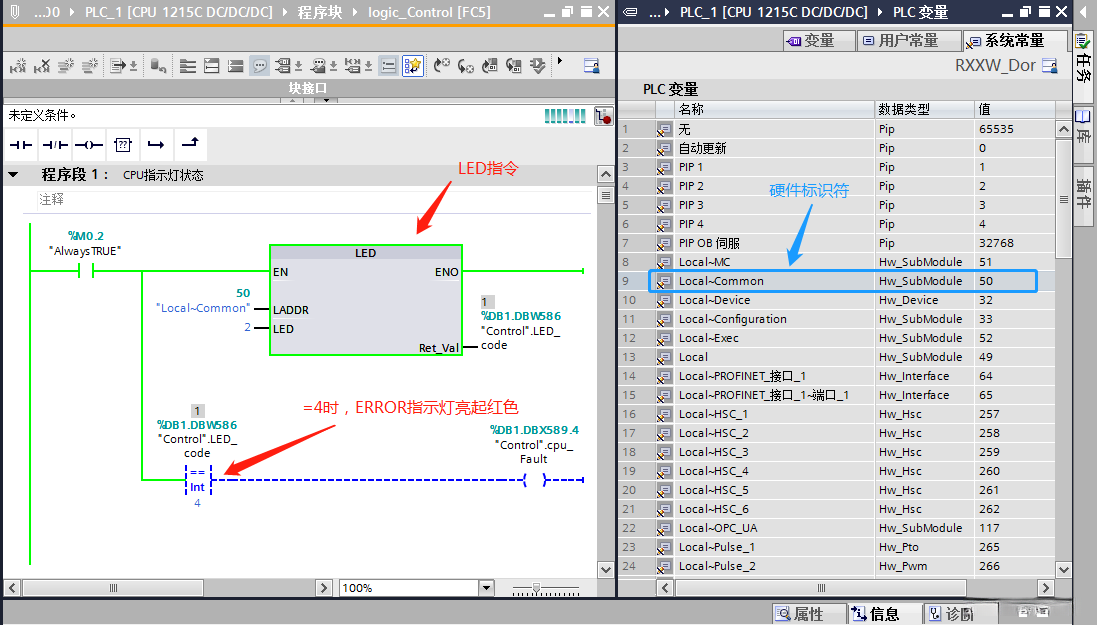Viewport: 1097px width, 625px height.
Task: Sort table by 数据类型 column header
Action: [x=924, y=109]
